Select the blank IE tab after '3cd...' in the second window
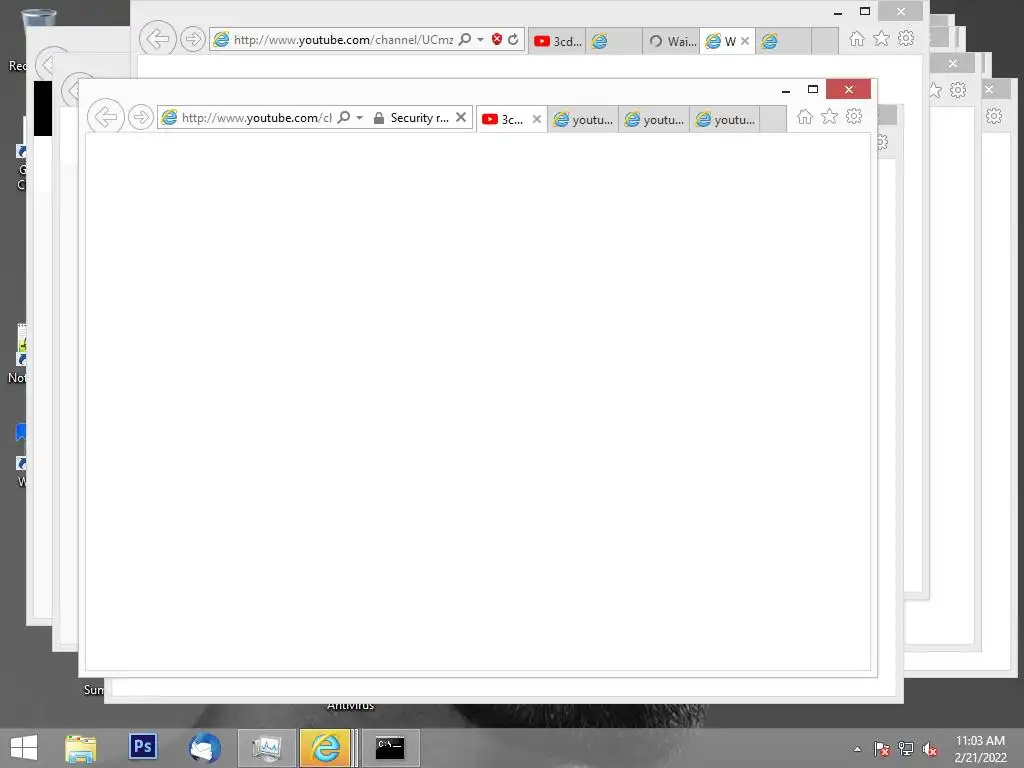This screenshot has height=768, width=1024. pyautogui.click(x=614, y=41)
